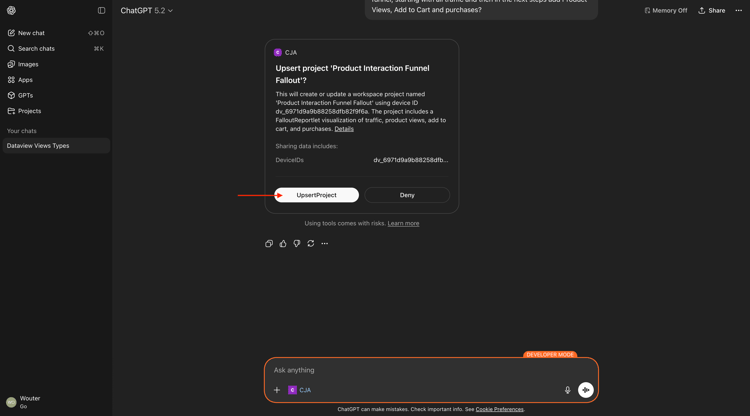Click the CJA chip in the composer
Screen dimensions: 750x416
(x=299, y=390)
